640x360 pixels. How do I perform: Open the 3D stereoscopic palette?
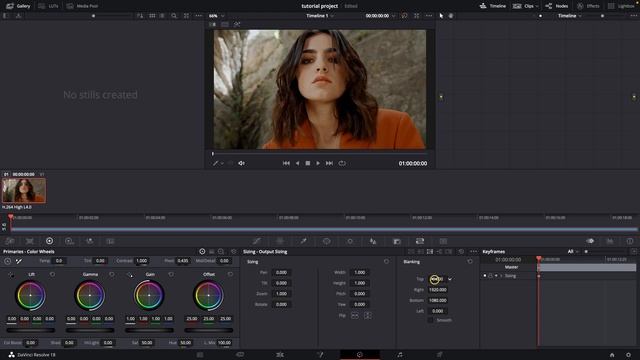tap(443, 241)
